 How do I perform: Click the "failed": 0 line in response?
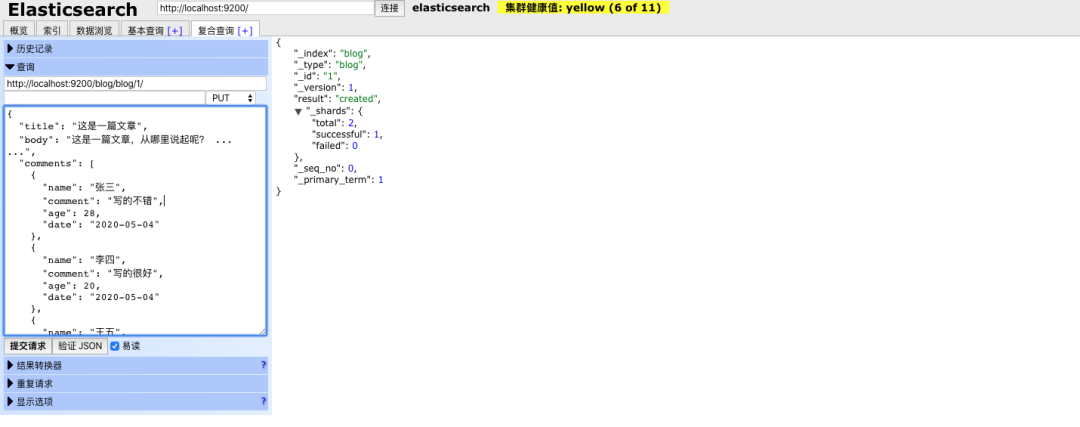coord(335,146)
